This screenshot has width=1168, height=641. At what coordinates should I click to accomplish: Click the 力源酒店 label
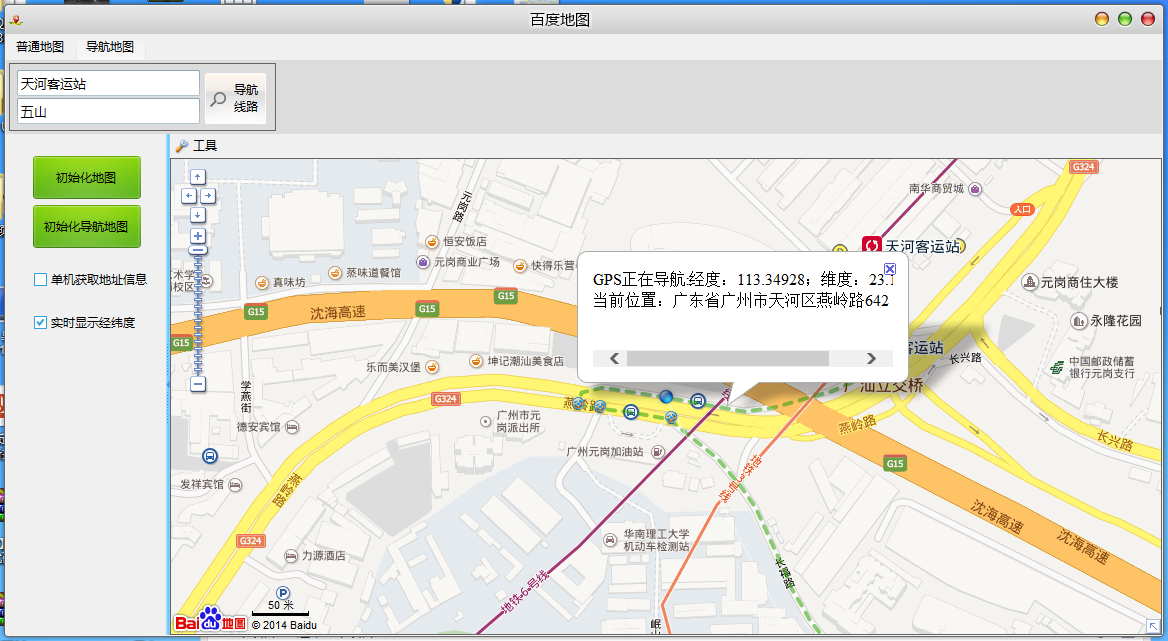tap(323, 556)
